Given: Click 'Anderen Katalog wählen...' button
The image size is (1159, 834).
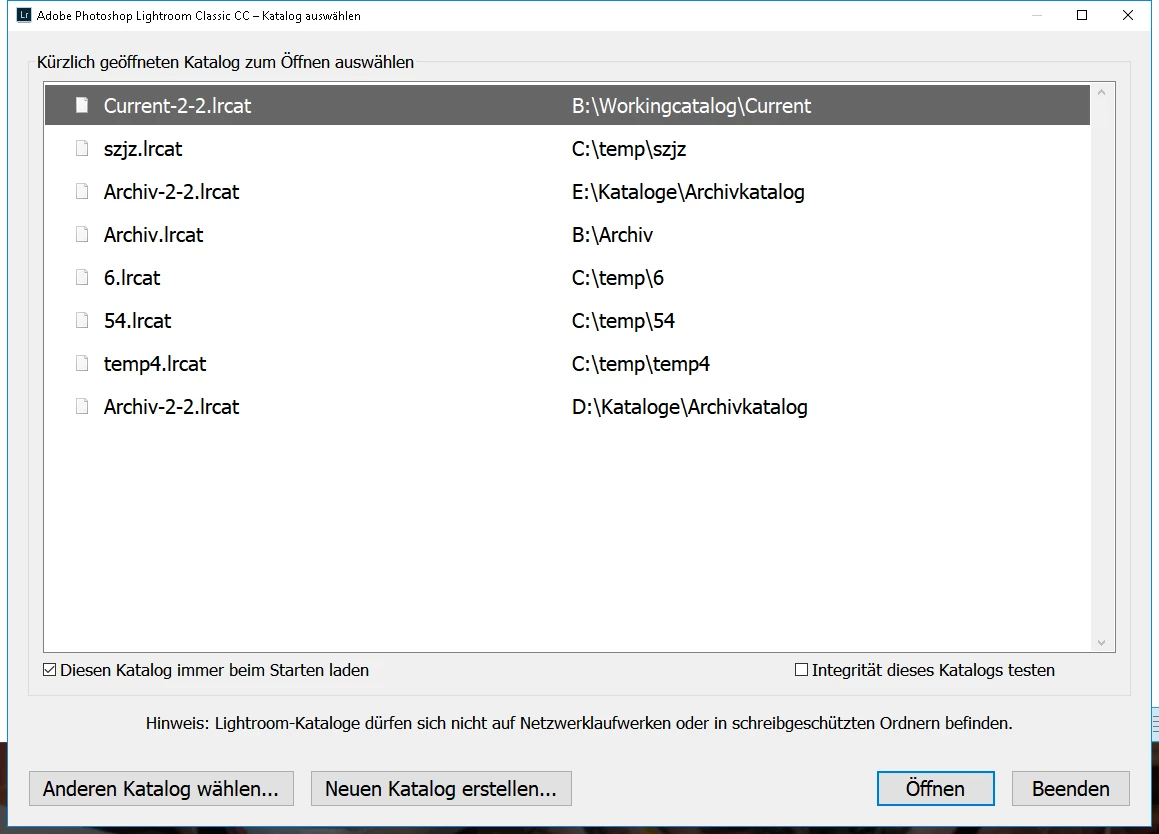Looking at the screenshot, I should (x=161, y=789).
